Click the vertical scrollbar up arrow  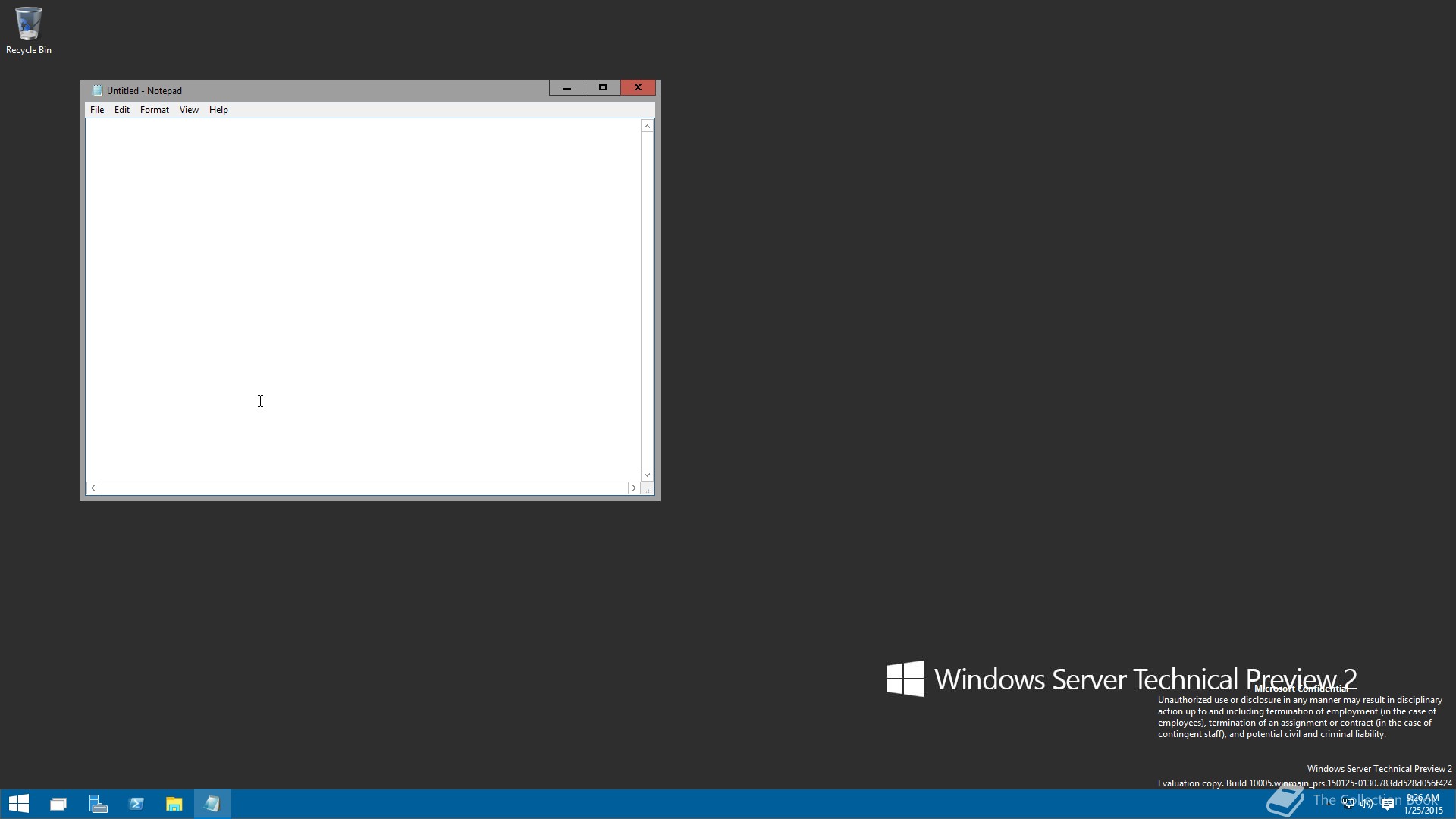coord(647,126)
